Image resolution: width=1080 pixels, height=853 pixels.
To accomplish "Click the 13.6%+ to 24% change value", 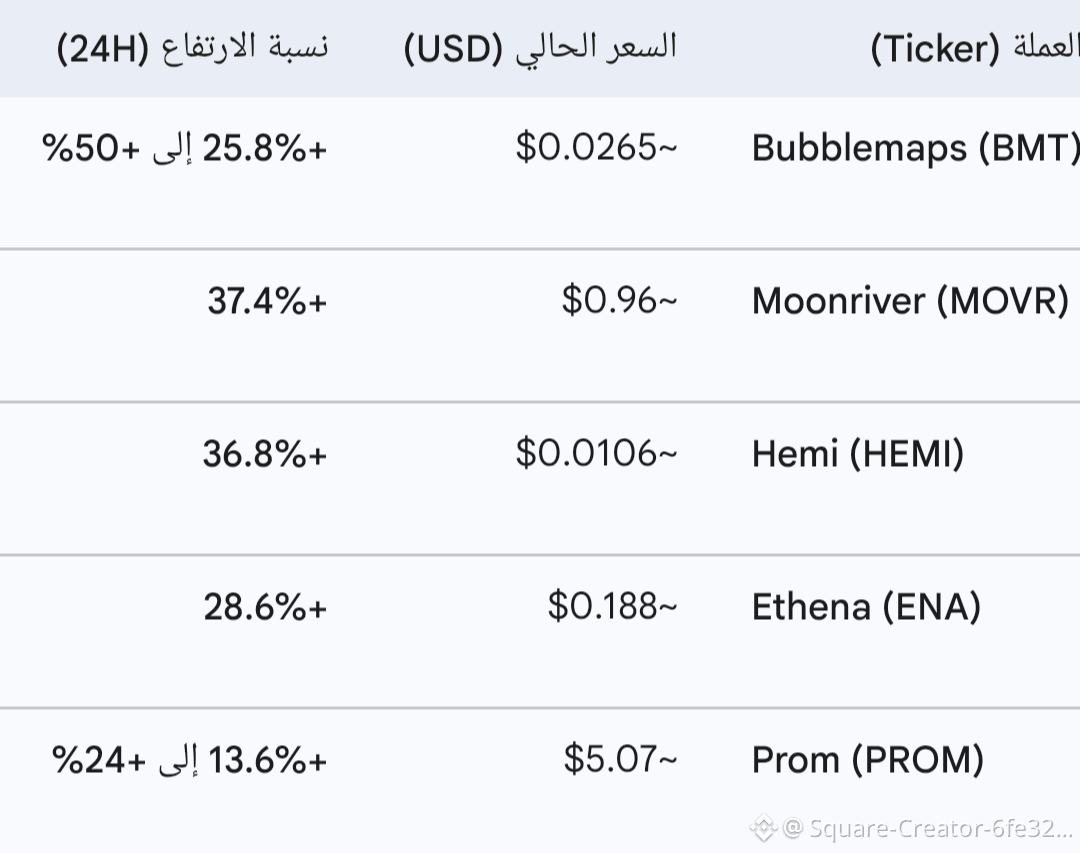I will [189, 760].
